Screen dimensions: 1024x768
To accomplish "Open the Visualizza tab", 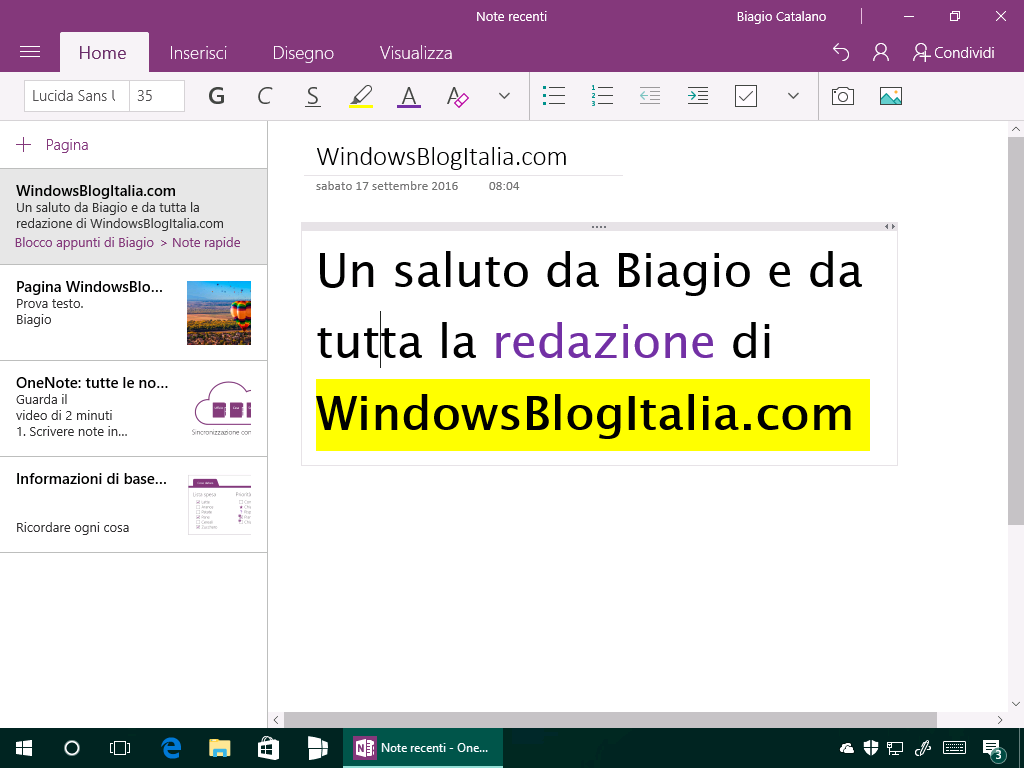I will point(416,53).
